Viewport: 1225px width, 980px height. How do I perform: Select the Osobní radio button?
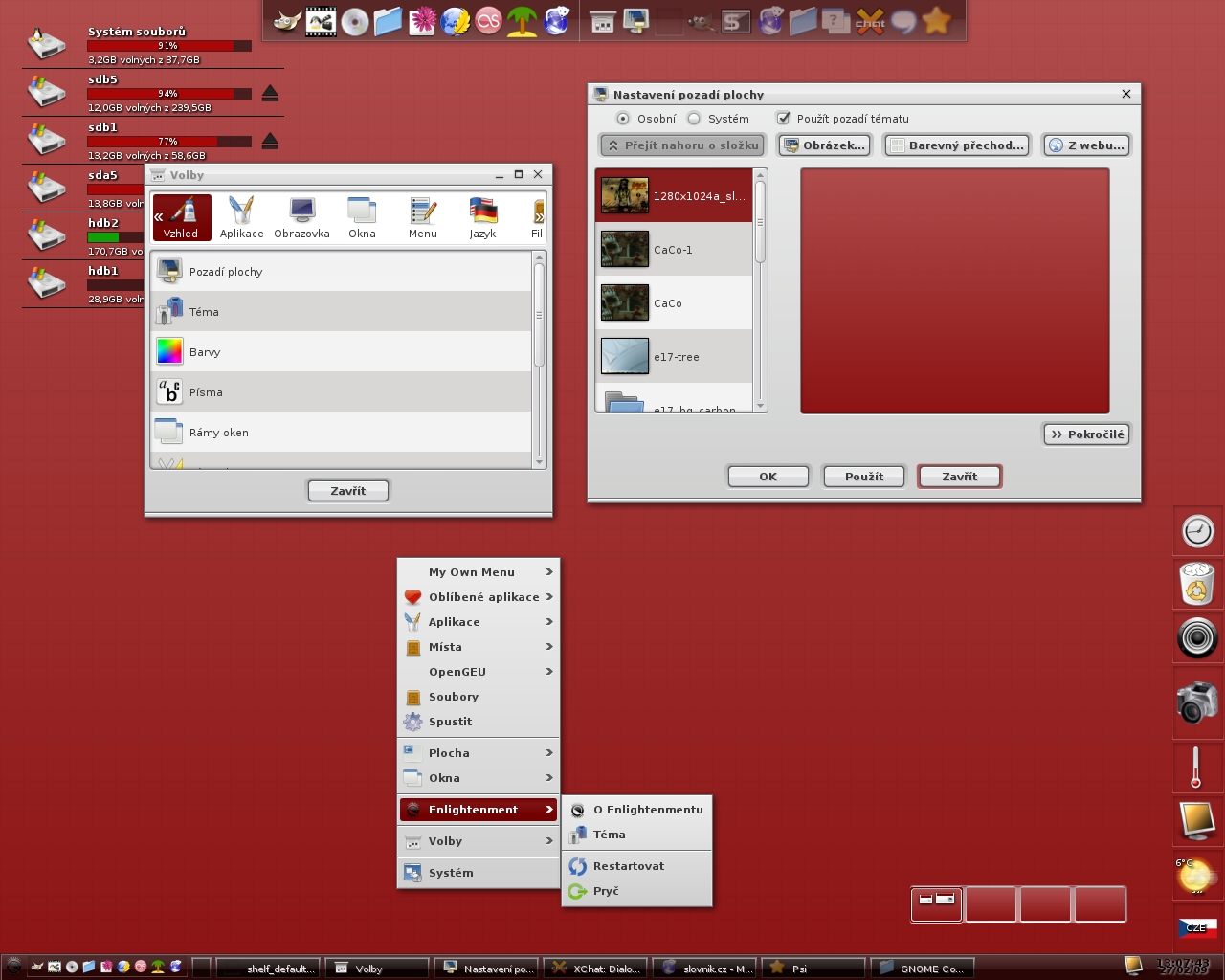[623, 119]
